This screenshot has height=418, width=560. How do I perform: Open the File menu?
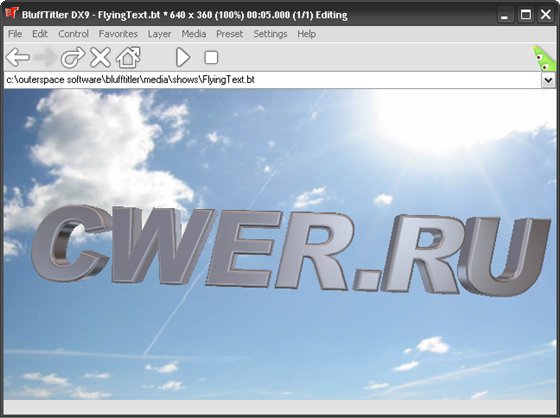tap(15, 34)
